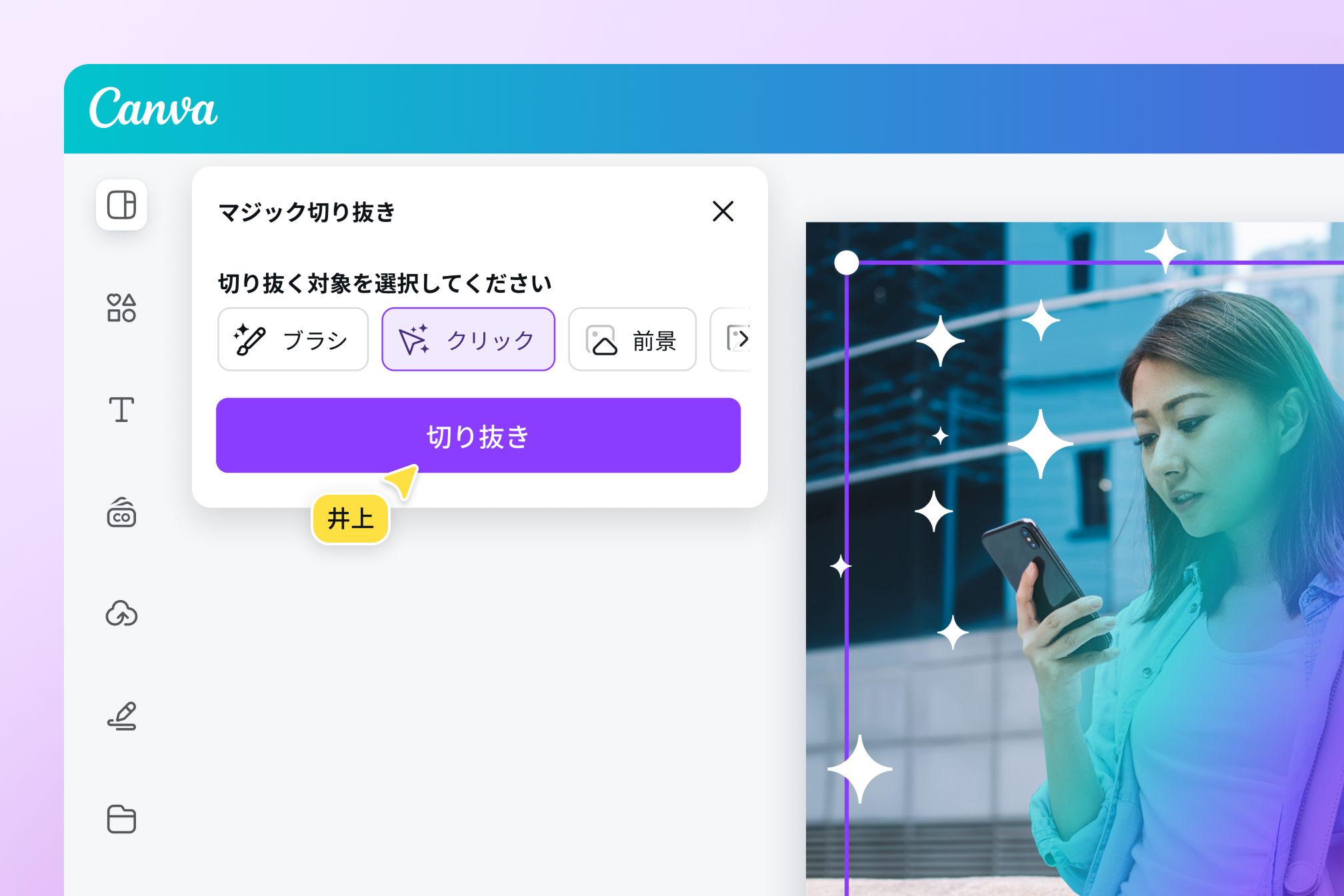Show more selection modes via chevron

coord(739,339)
